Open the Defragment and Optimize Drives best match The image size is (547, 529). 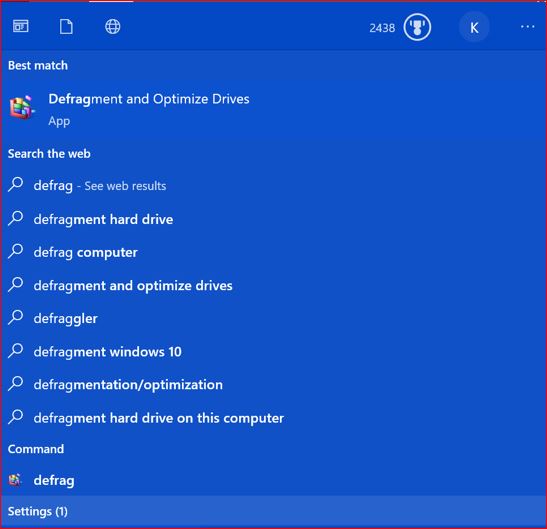pos(274,109)
